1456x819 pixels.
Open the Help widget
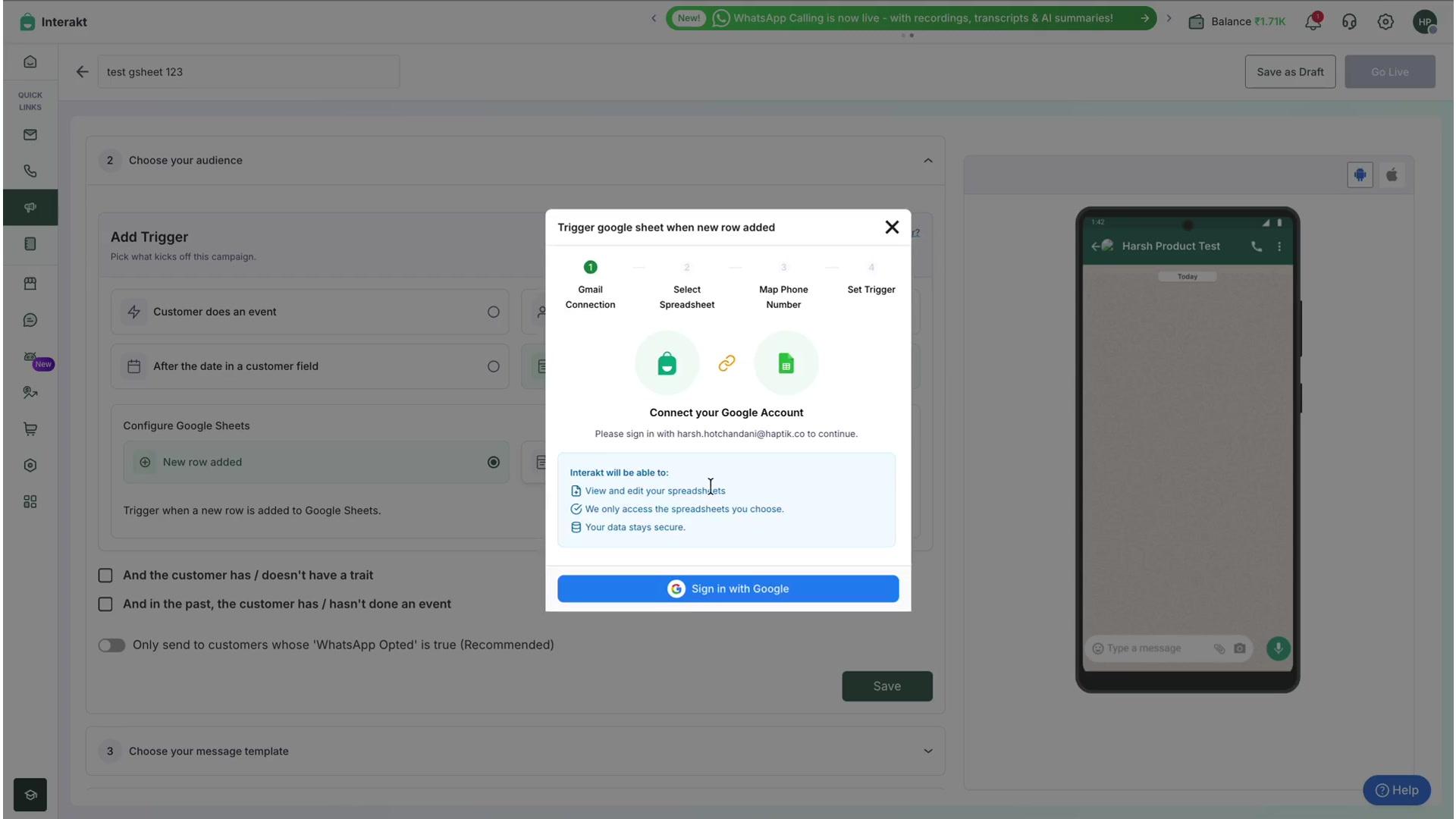(x=1397, y=790)
